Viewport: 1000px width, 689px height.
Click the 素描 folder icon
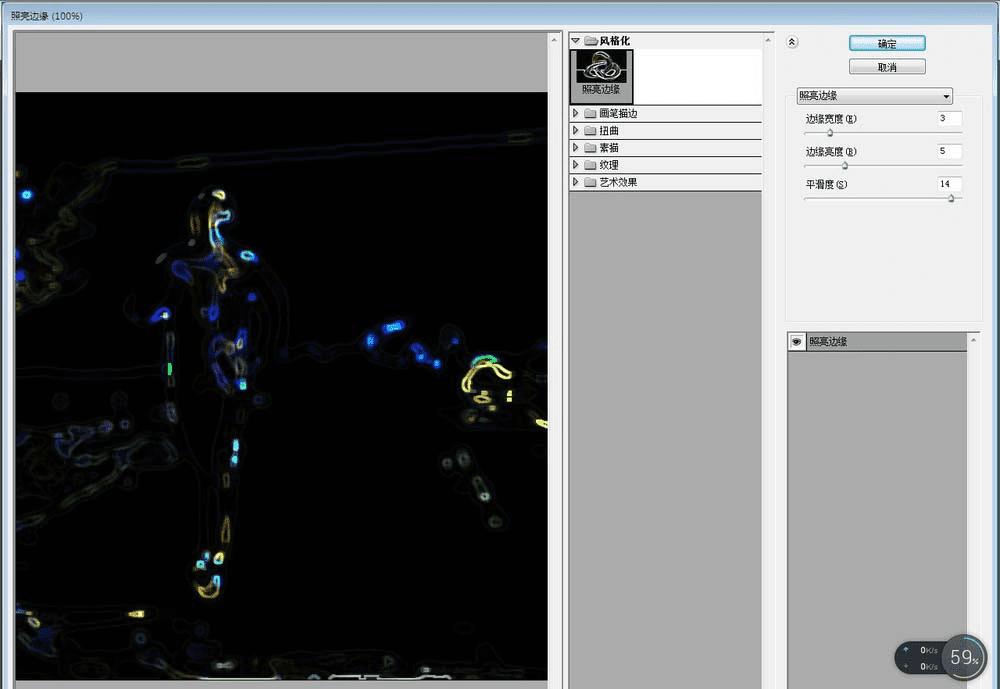[591, 148]
